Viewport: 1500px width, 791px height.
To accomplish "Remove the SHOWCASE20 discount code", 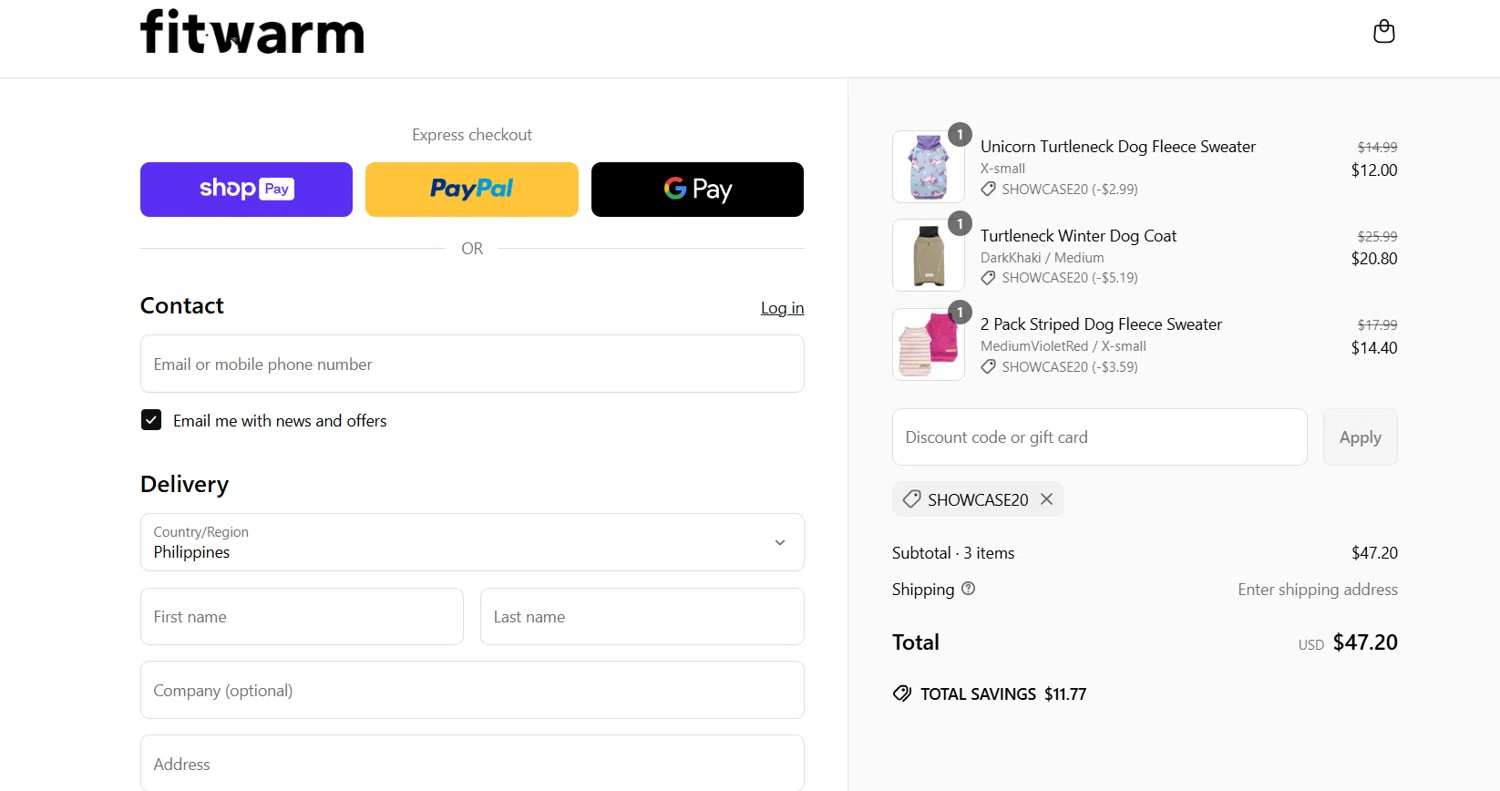I will 1046,499.
